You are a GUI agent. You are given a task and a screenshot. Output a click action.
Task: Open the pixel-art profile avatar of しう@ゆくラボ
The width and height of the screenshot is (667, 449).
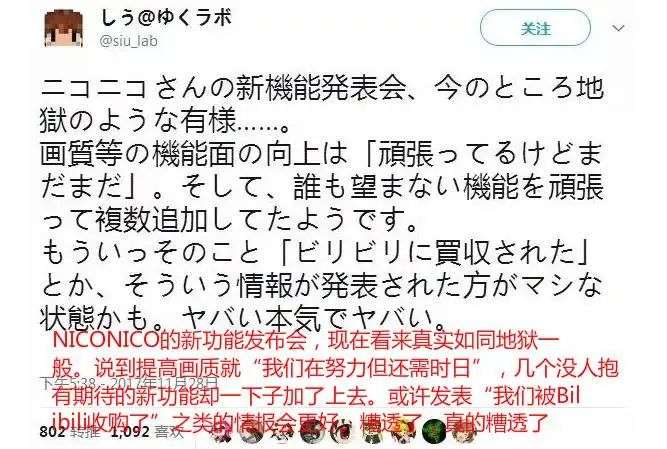65,28
